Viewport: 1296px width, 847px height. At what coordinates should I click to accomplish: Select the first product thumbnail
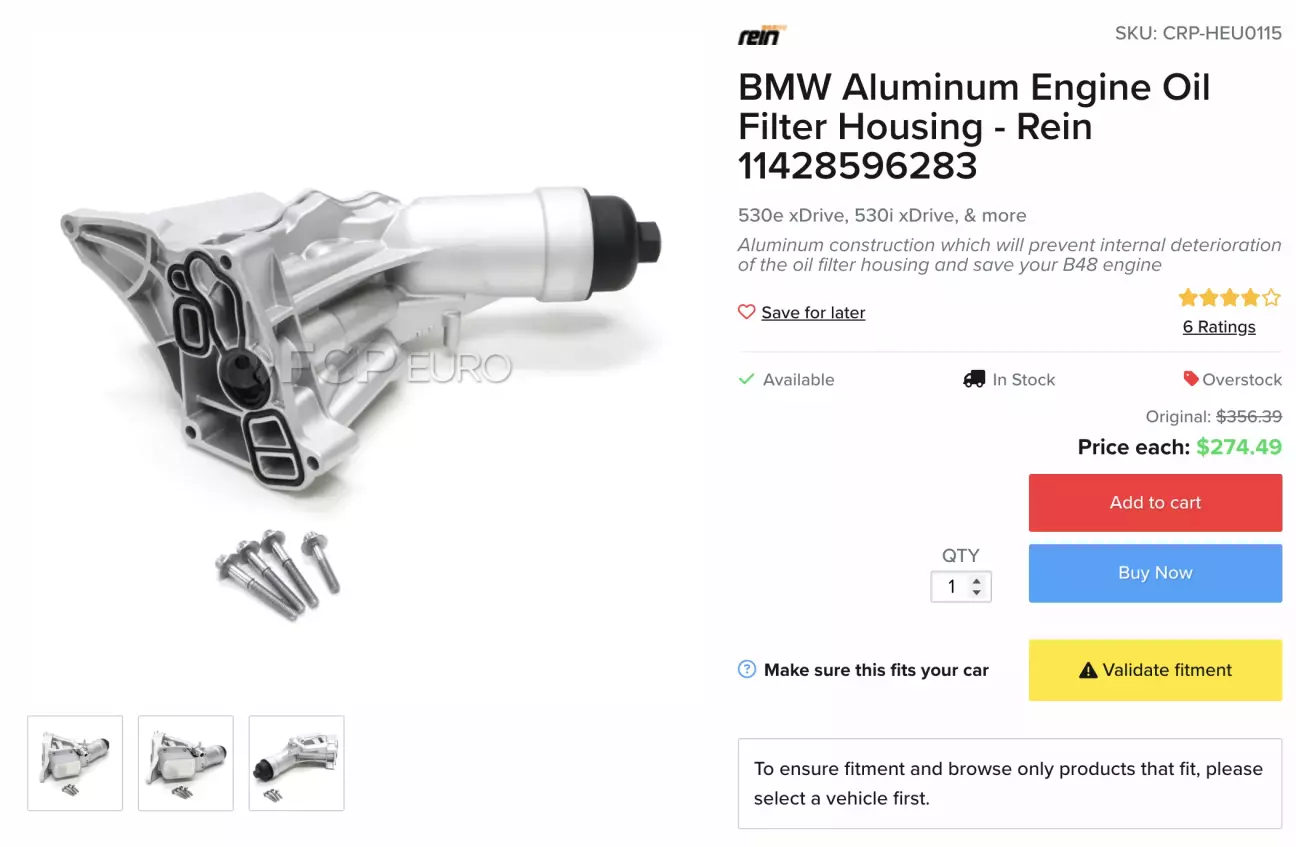tap(75, 763)
